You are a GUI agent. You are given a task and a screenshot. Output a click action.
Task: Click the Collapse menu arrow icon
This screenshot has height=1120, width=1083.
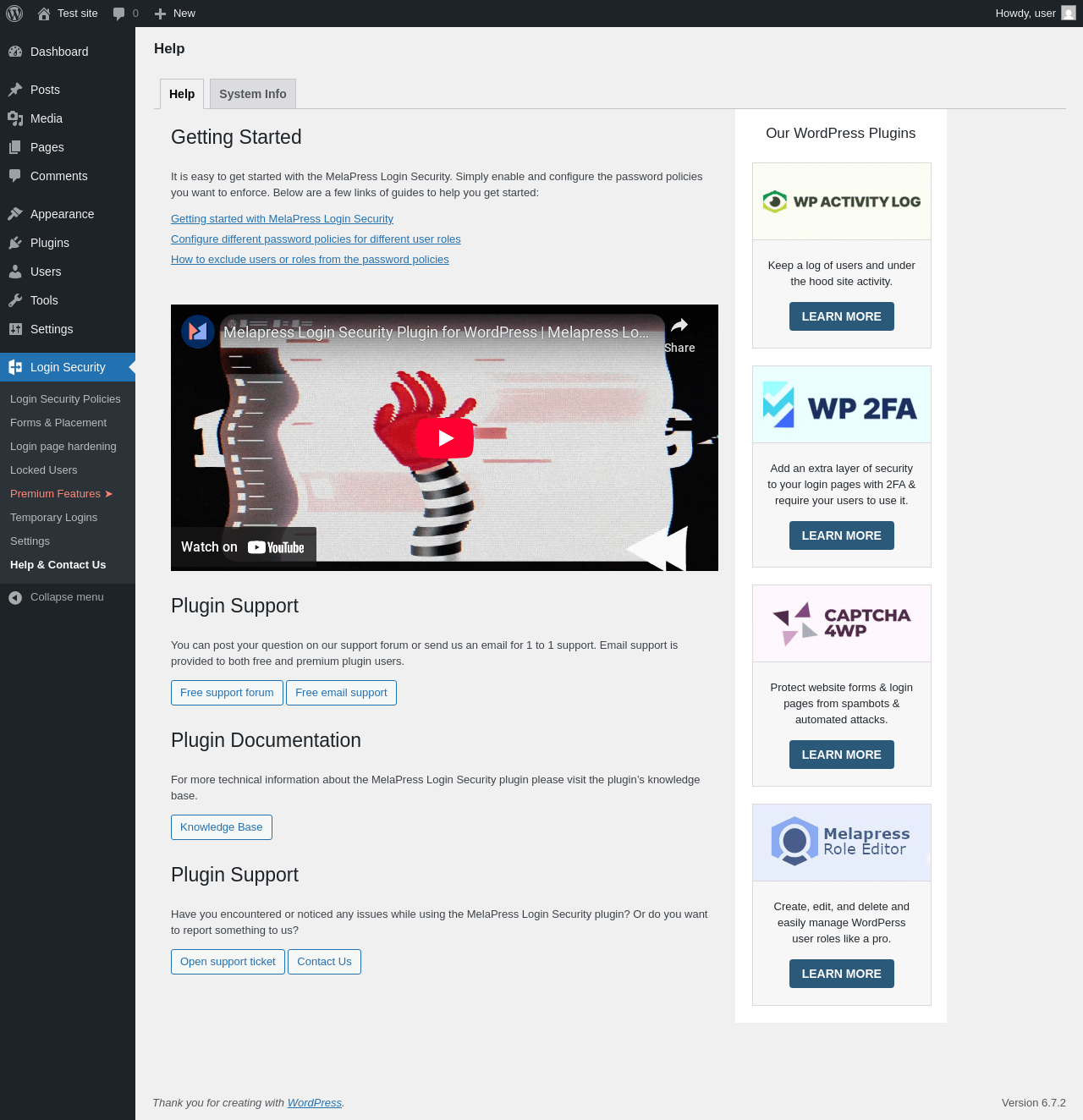click(15, 598)
